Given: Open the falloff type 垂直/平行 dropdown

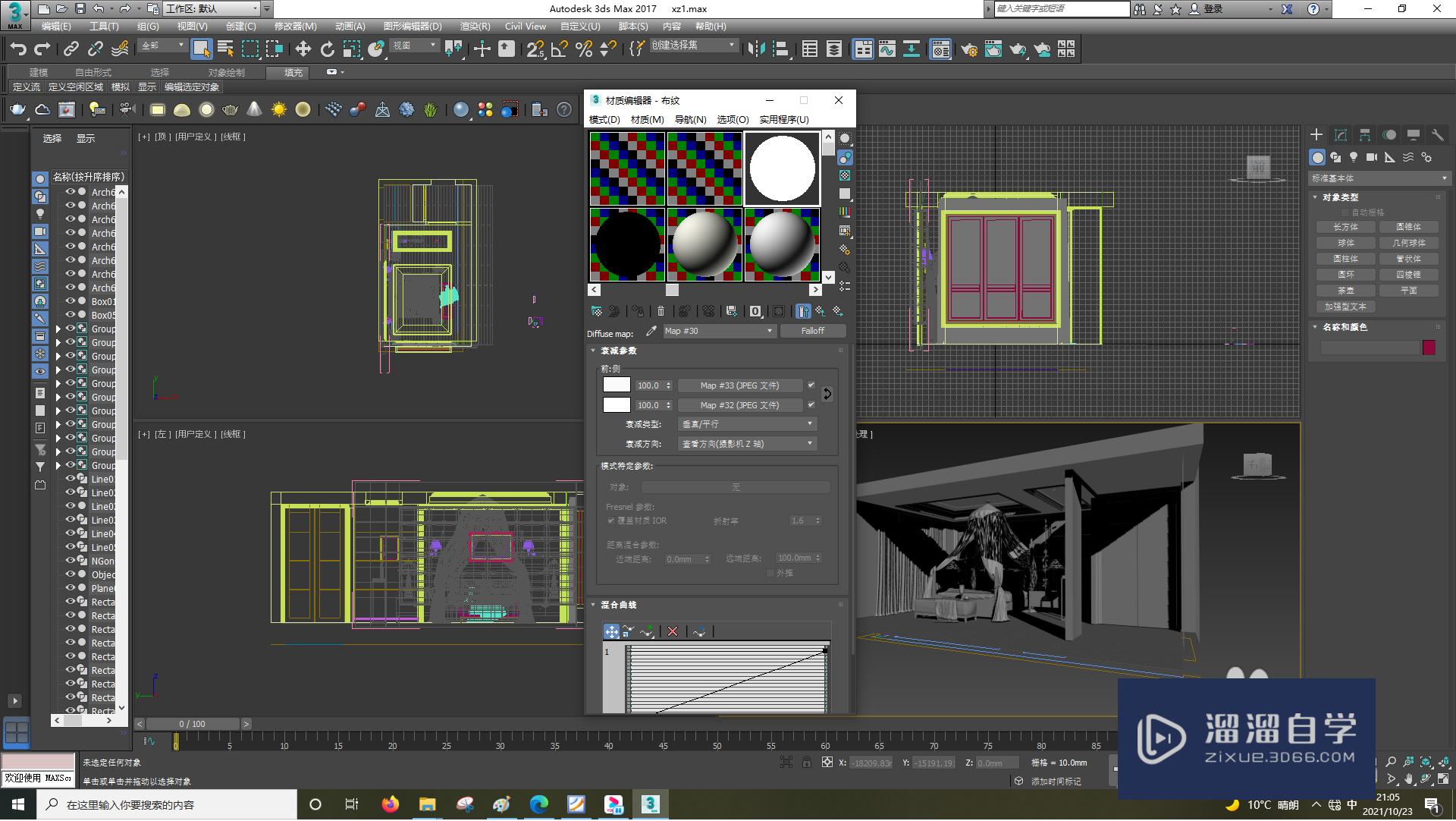Looking at the screenshot, I should click(x=747, y=424).
